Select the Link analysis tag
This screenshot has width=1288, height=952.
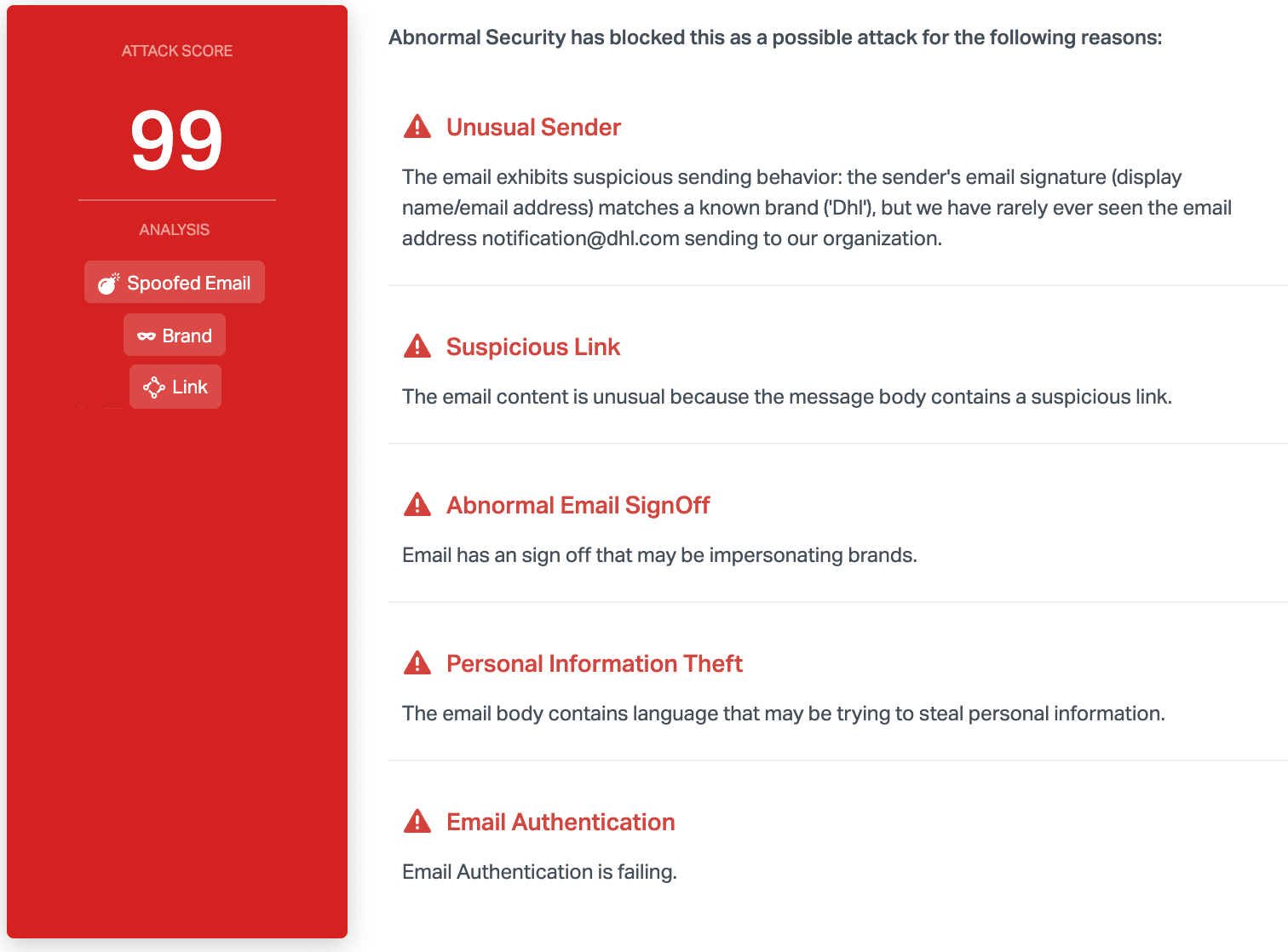coord(175,387)
